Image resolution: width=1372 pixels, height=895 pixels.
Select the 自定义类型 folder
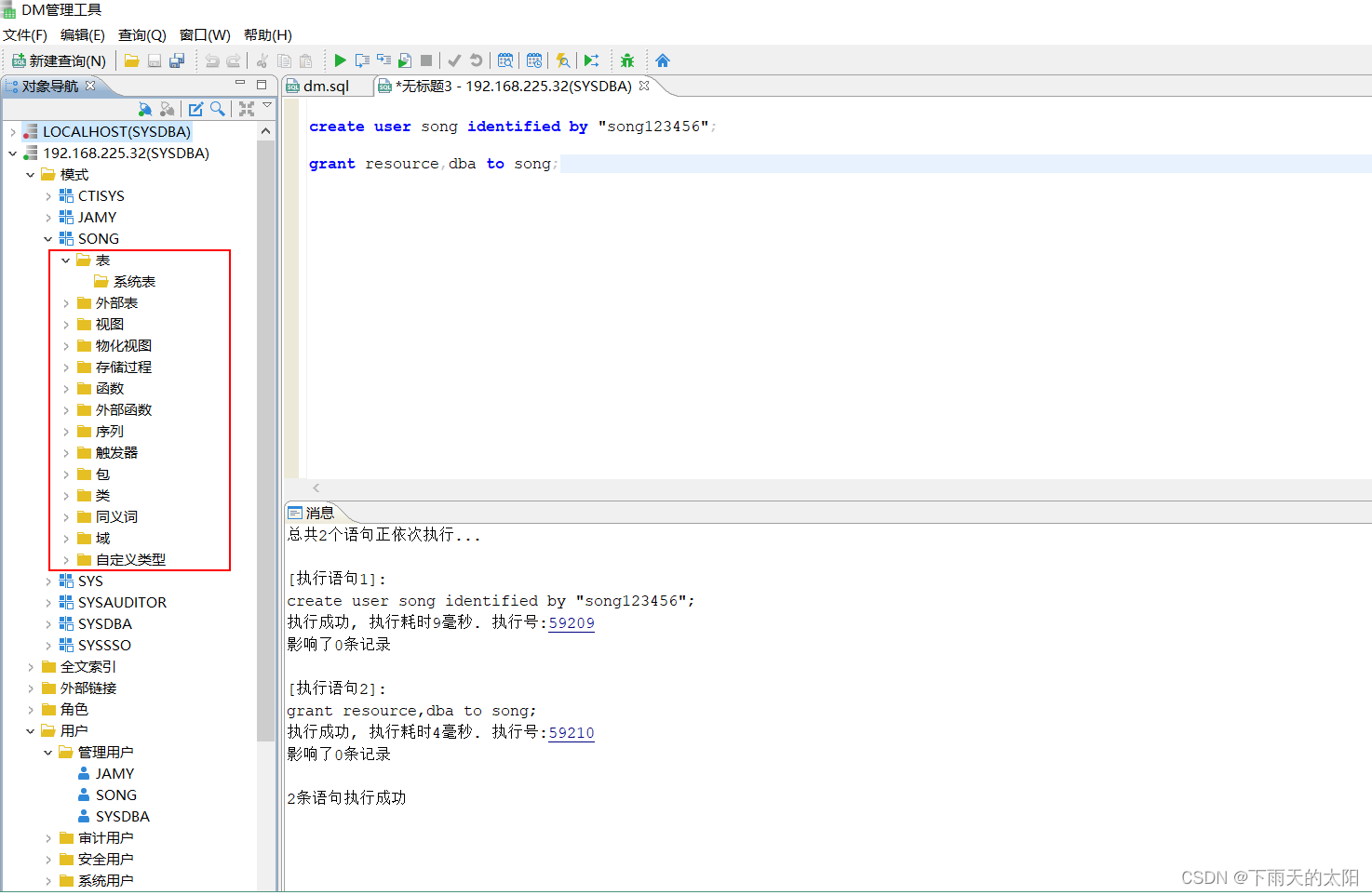[x=121, y=560]
